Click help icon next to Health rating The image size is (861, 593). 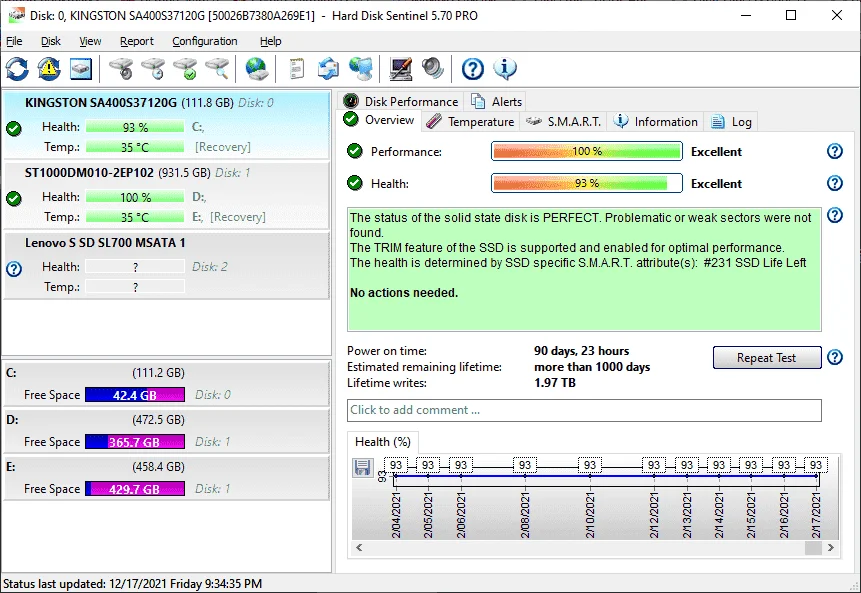click(835, 183)
